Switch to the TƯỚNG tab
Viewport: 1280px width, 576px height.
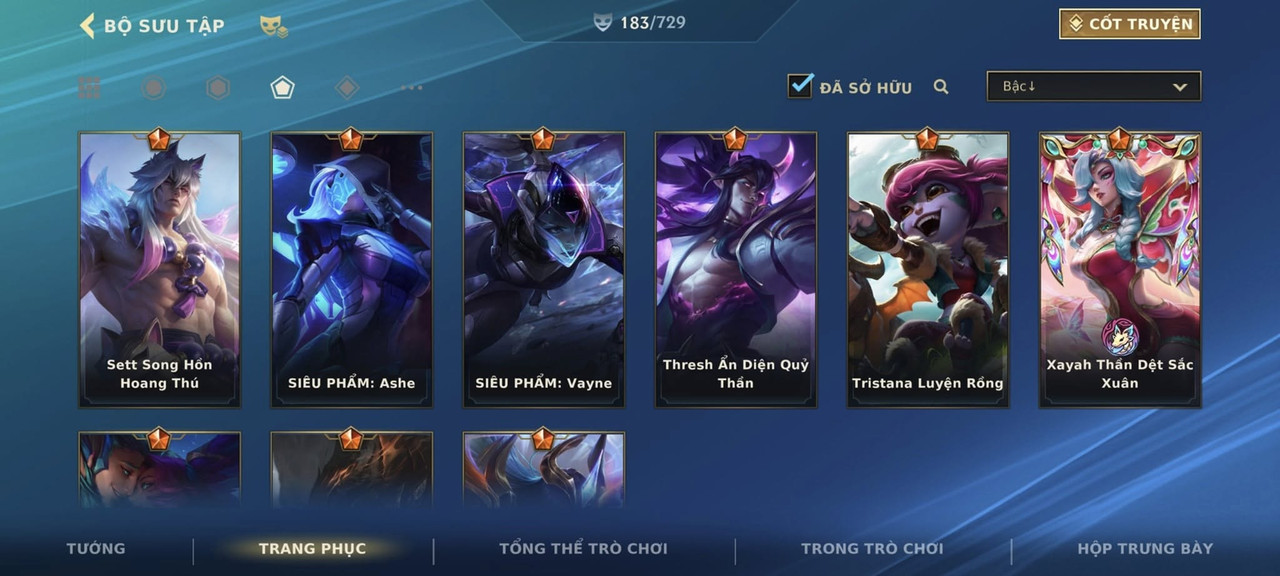point(96,548)
